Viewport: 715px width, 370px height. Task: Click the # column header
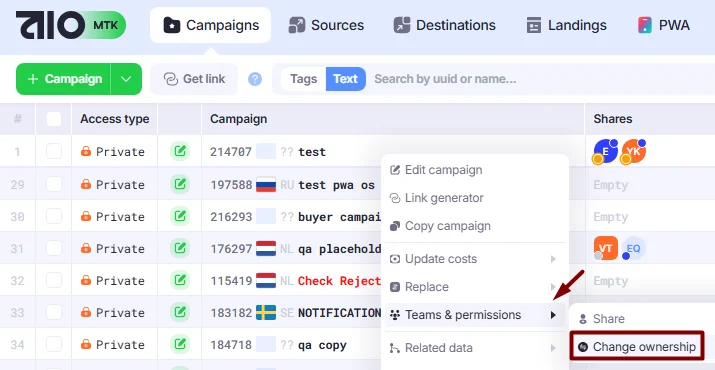click(x=17, y=119)
